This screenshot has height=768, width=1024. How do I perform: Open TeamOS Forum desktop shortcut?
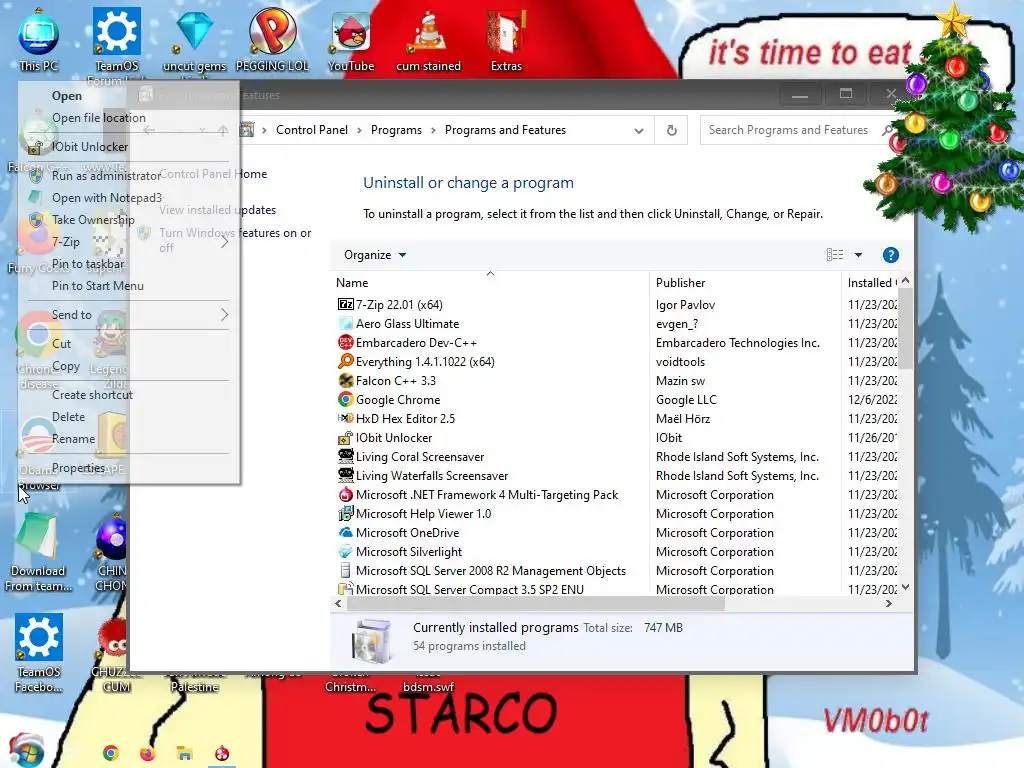point(117,39)
